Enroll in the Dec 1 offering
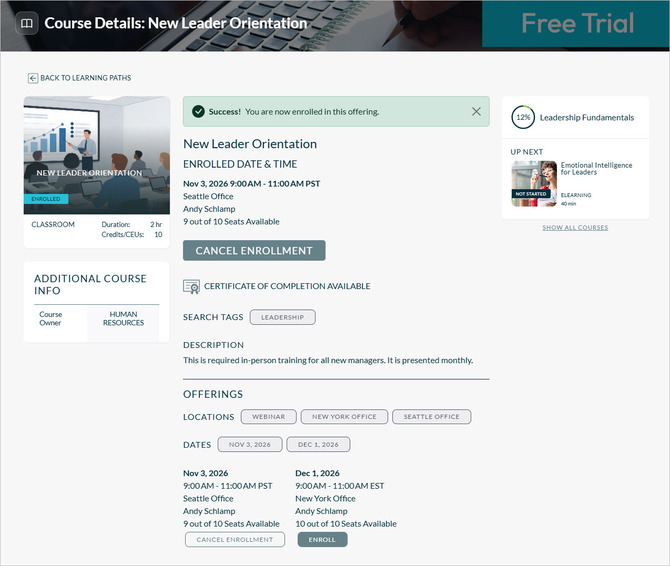 322,540
